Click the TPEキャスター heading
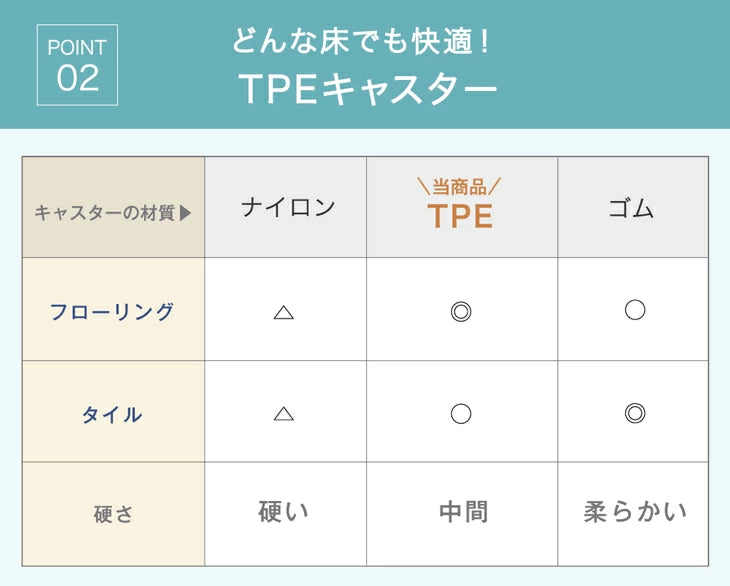The width and height of the screenshot is (730, 586). 368,90
